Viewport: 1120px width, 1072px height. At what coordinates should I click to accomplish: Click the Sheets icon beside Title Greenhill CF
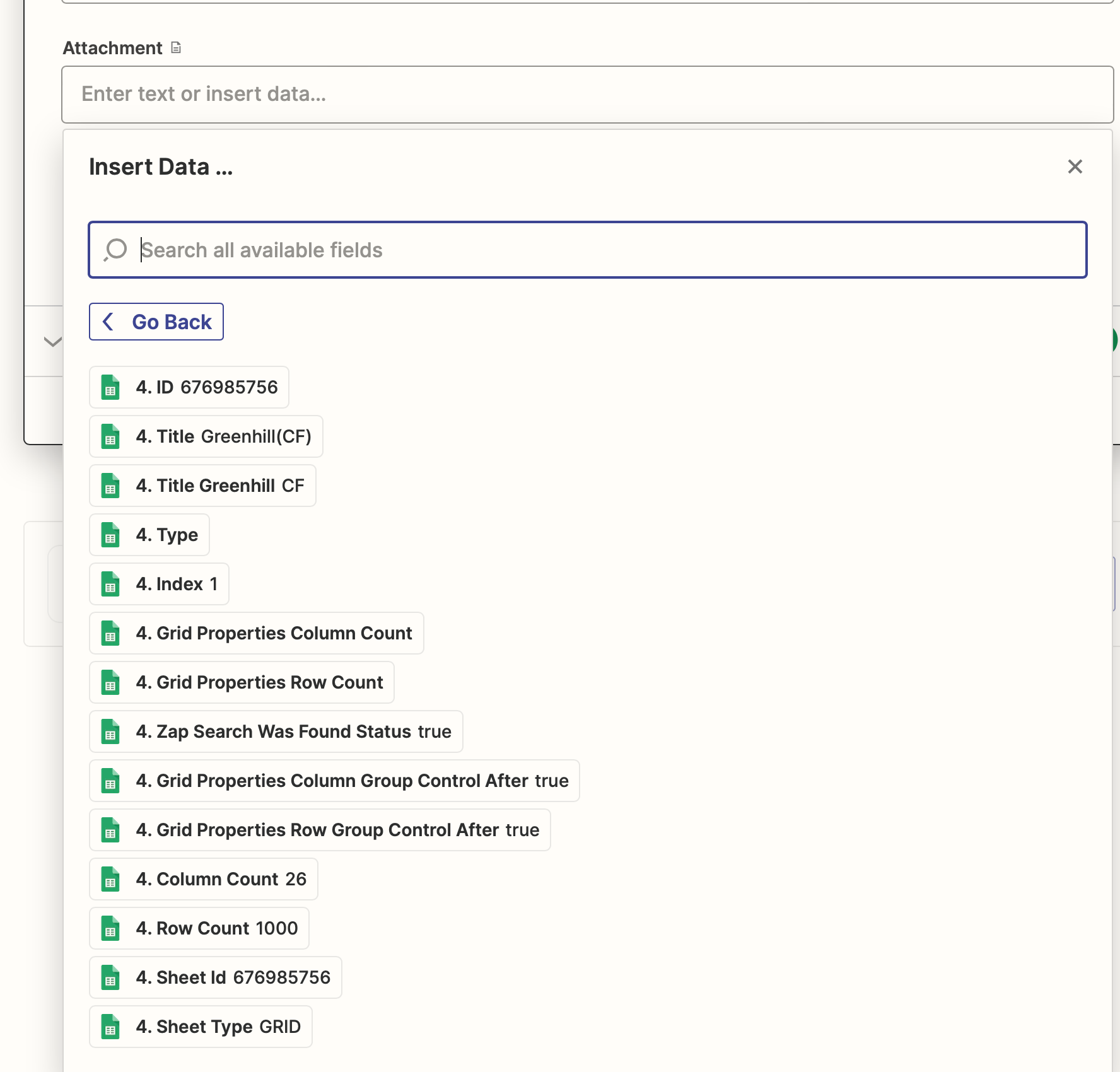(x=111, y=486)
